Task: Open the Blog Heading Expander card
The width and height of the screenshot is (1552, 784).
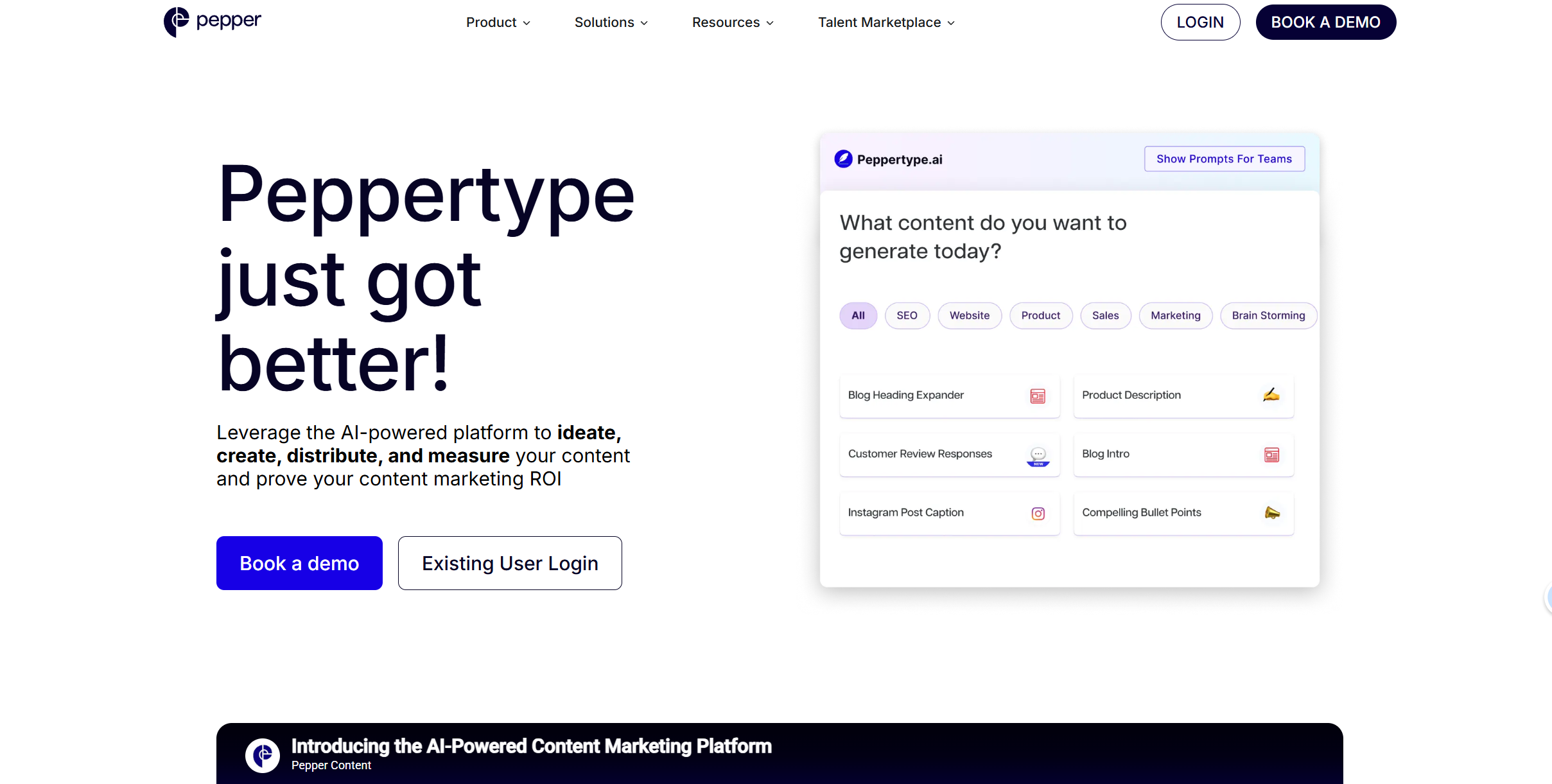Action: [x=950, y=396]
